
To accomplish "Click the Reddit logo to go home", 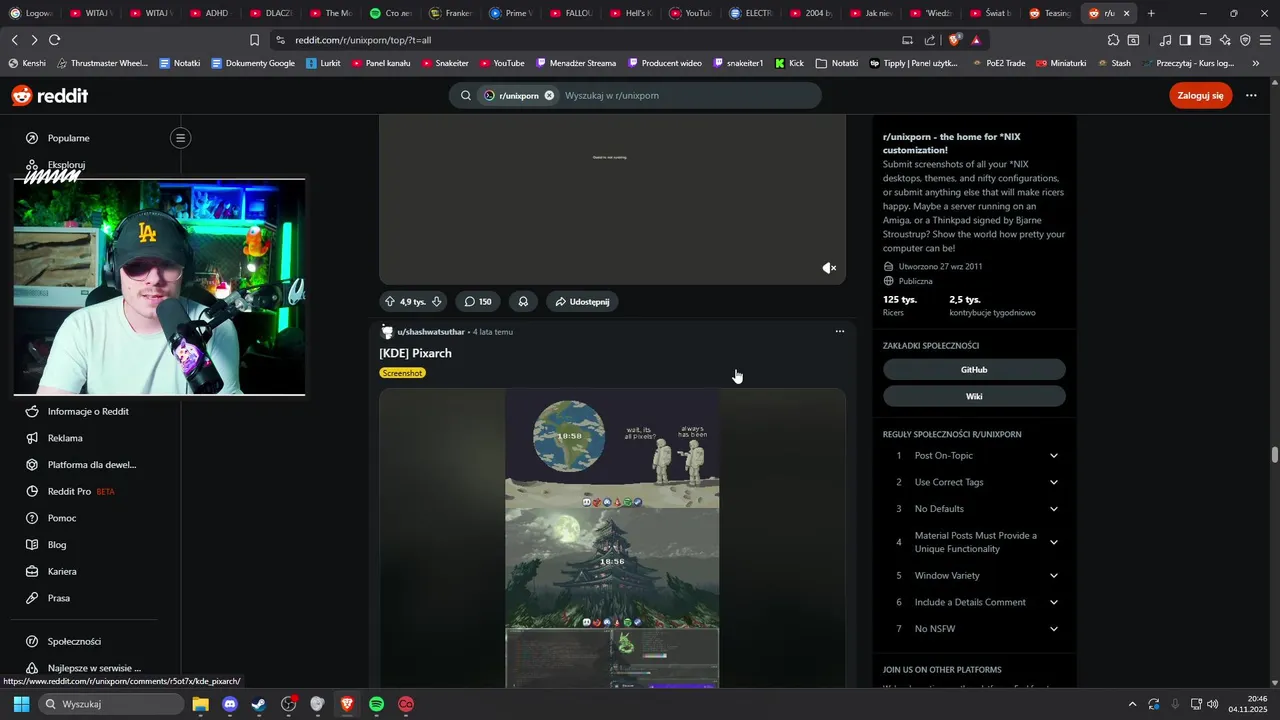I will point(50,96).
